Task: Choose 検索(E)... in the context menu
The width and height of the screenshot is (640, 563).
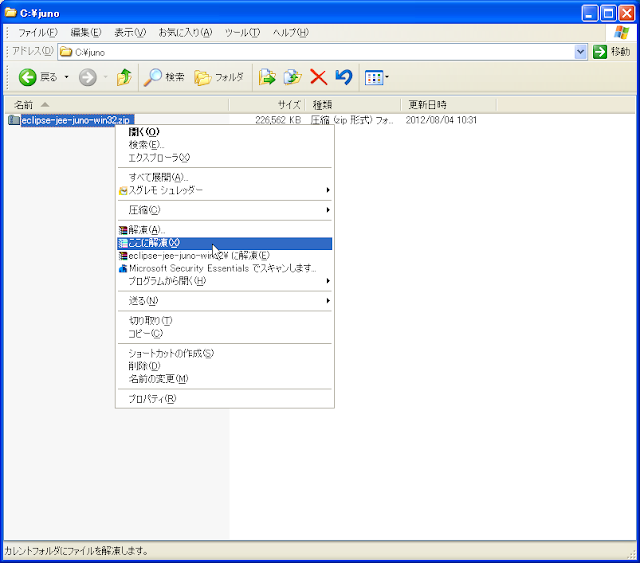Action: click(x=224, y=145)
